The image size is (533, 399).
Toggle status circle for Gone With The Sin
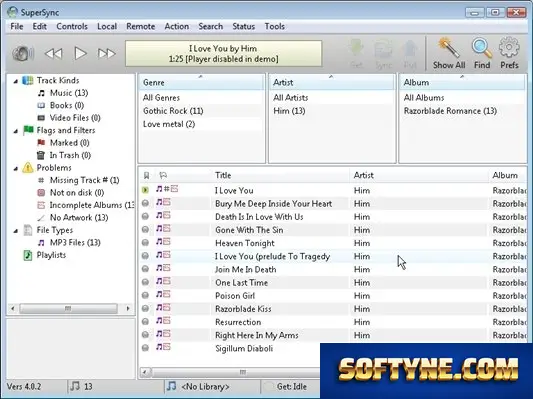pyautogui.click(x=145, y=229)
